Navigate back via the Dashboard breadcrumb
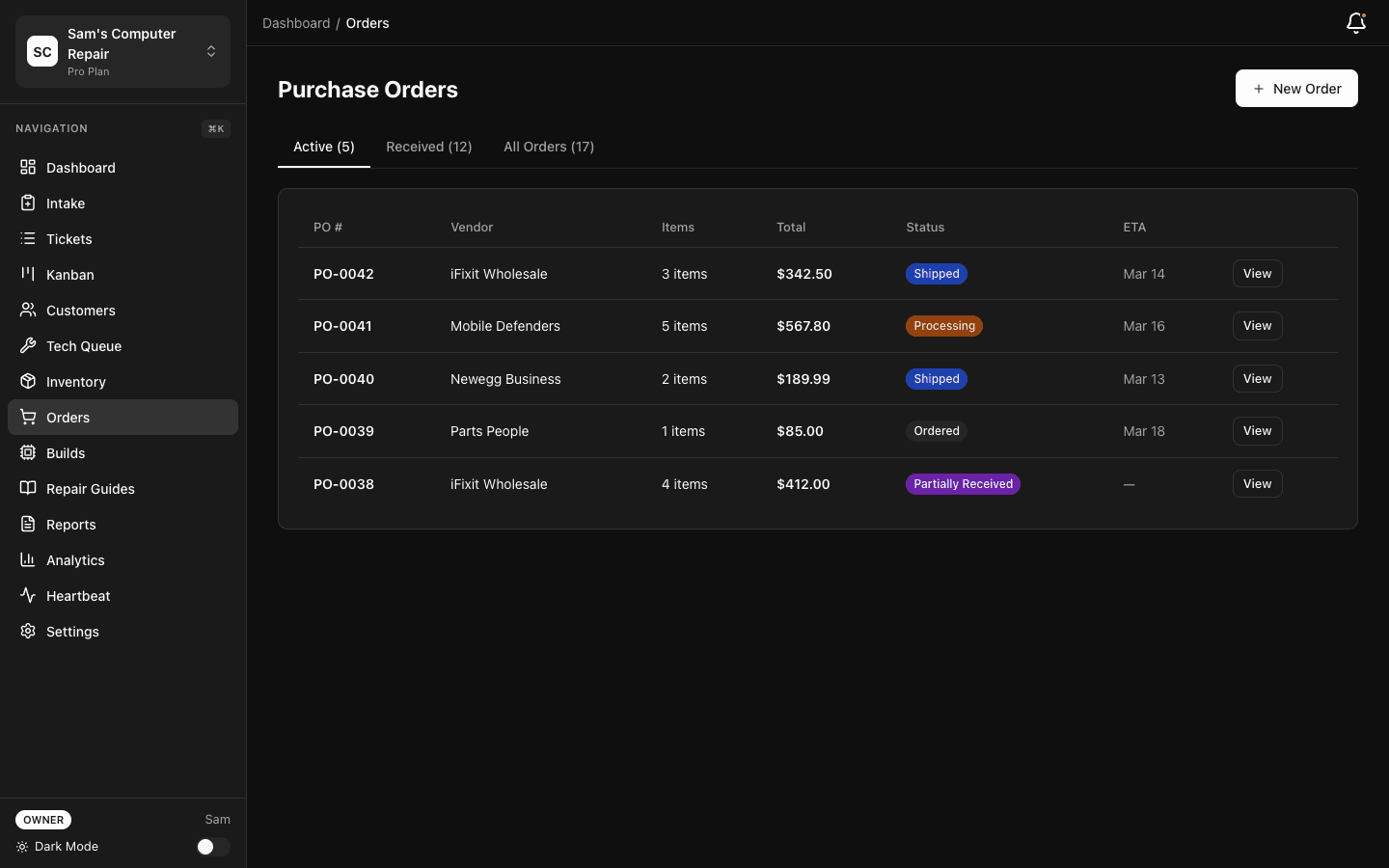The height and width of the screenshot is (868, 1389). coord(296,23)
